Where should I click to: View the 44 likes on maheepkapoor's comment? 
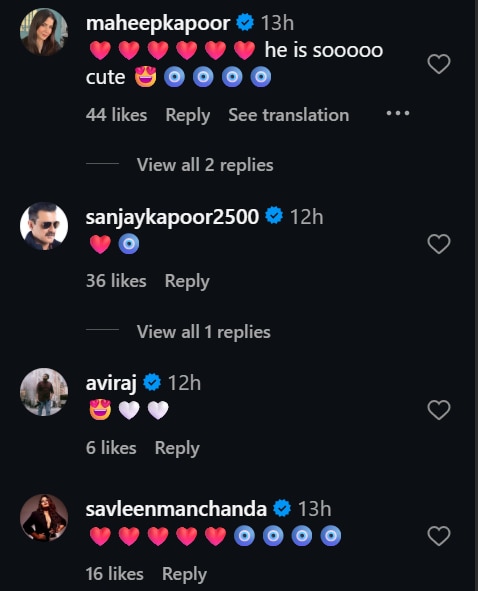[116, 115]
